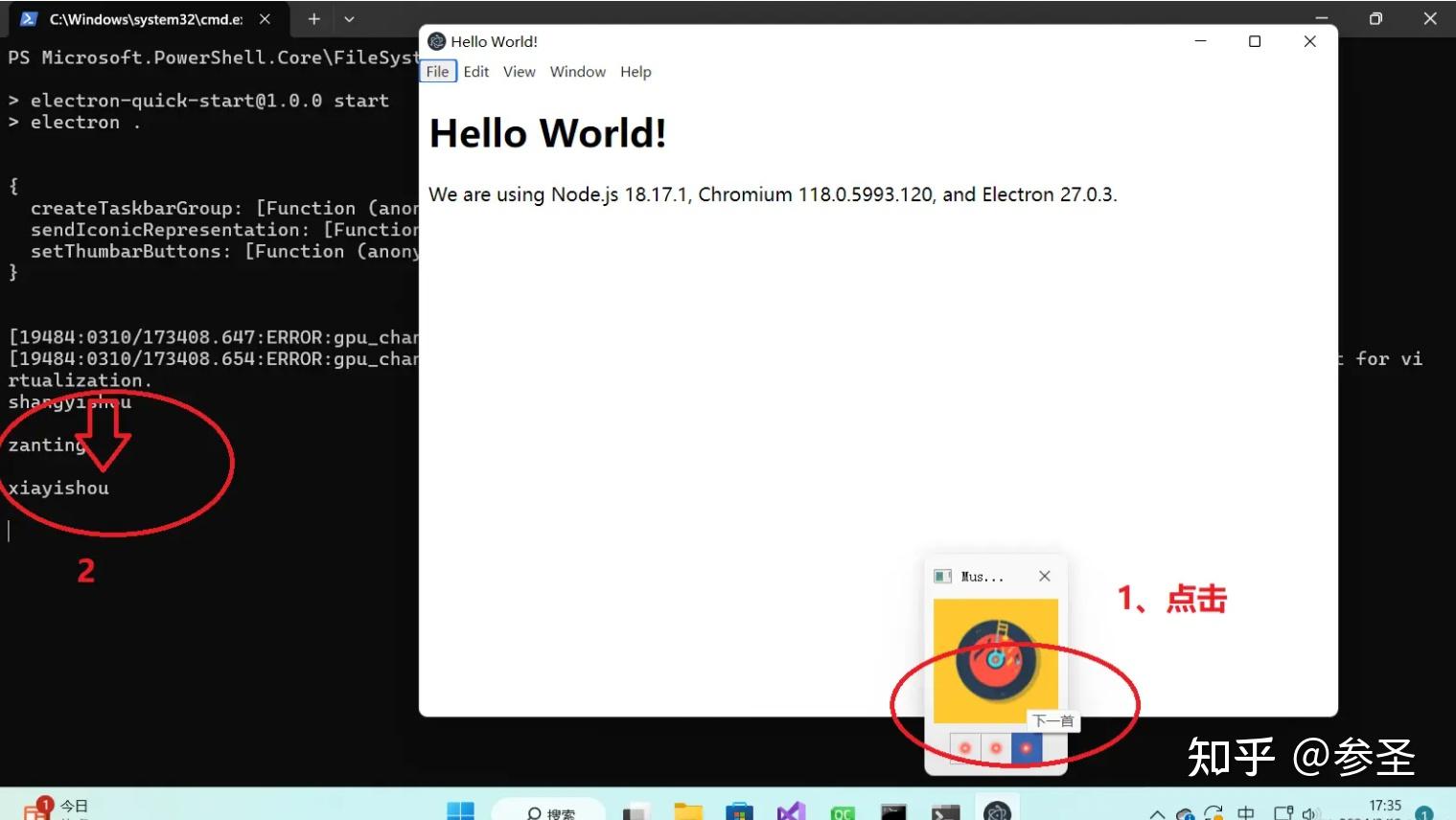Click the Electron app icon on the taskbar
Image resolution: width=1456 pixels, height=820 pixels.
[x=996, y=809]
